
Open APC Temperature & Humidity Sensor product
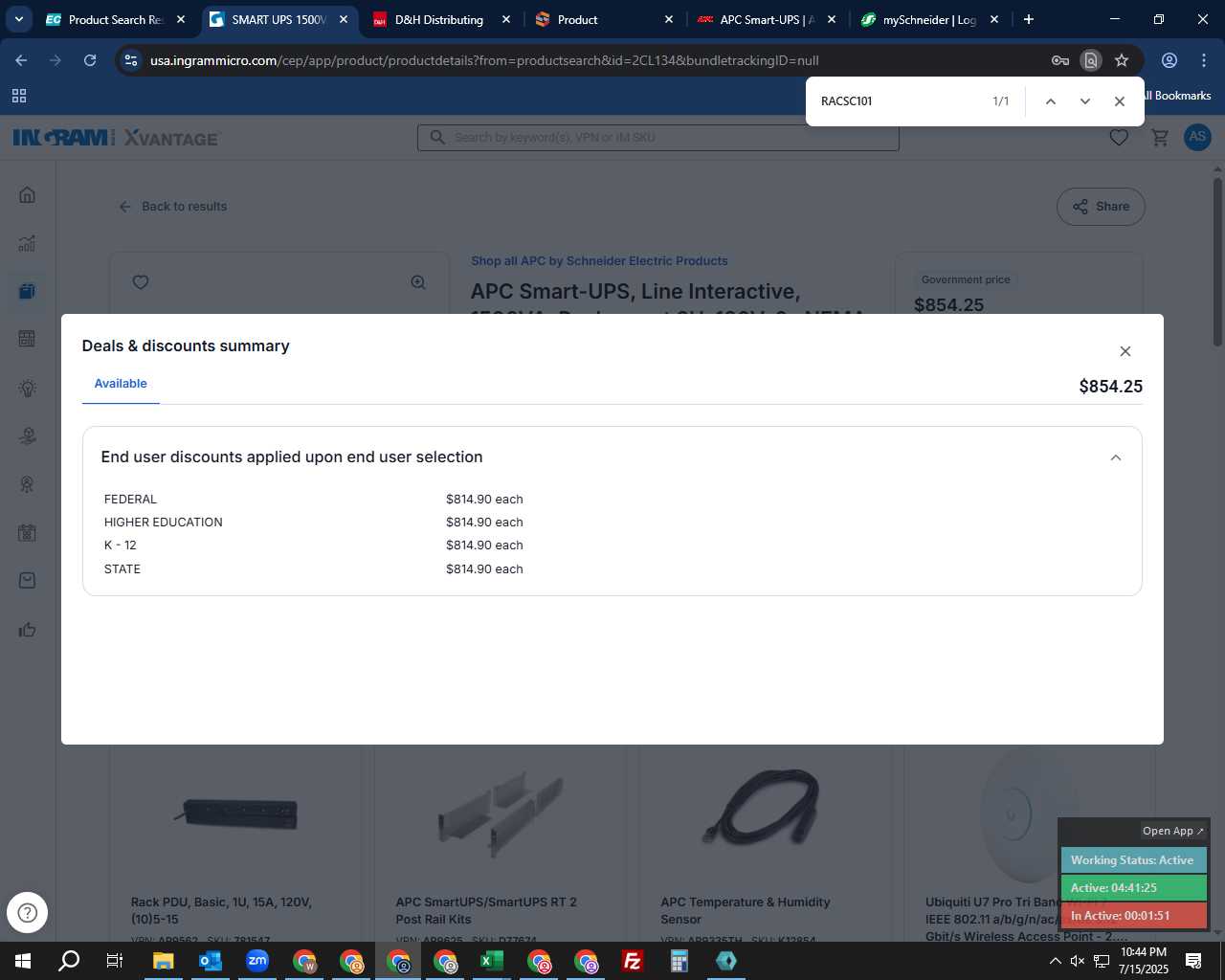[746, 910]
